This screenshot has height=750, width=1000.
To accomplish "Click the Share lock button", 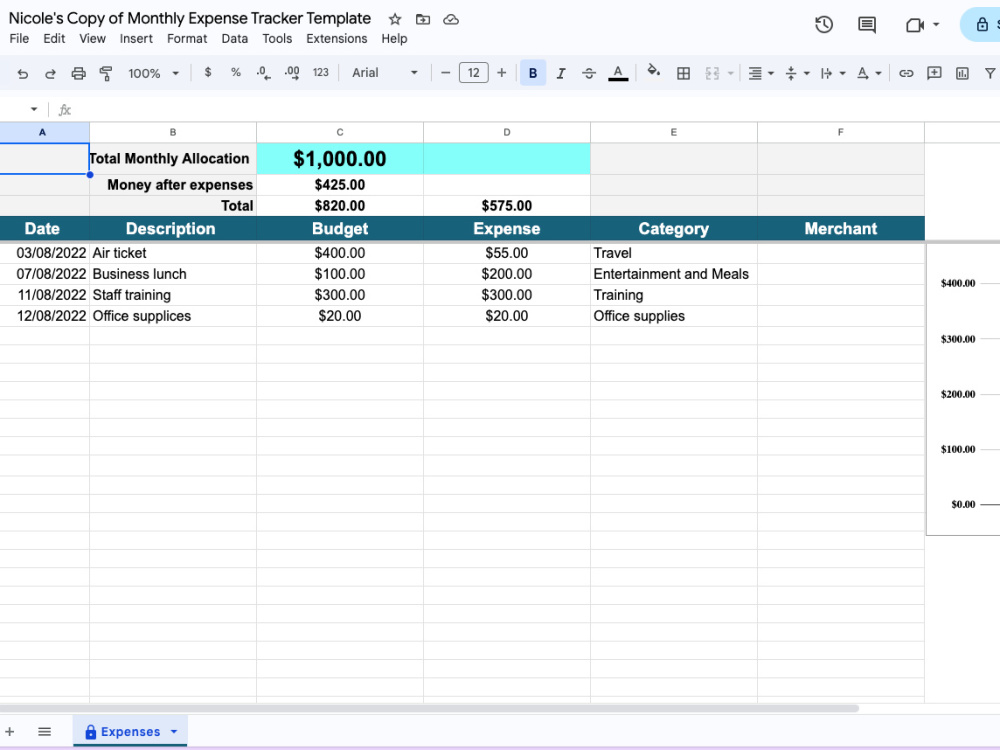I will 982,25.
